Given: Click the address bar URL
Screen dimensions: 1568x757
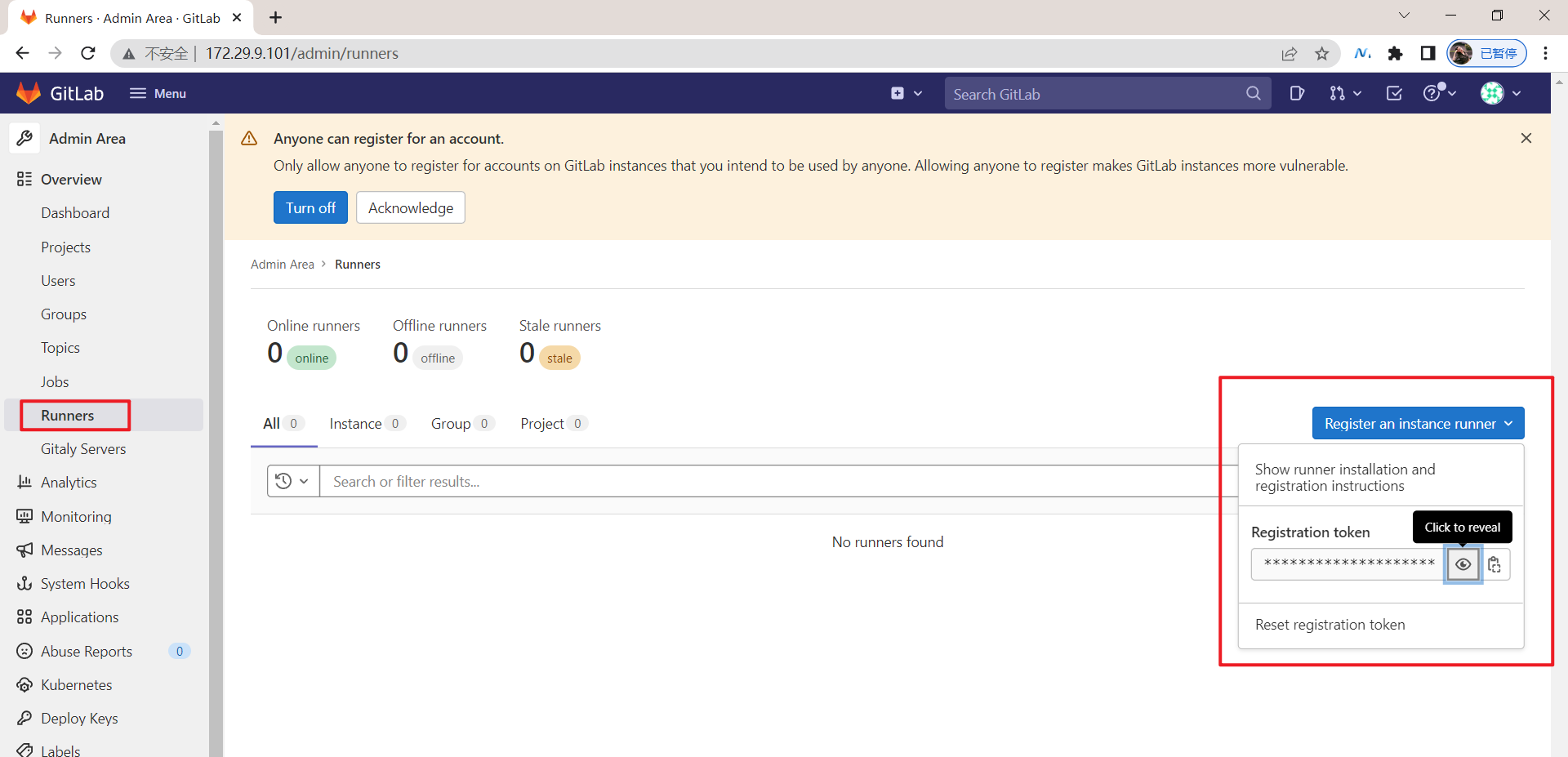Looking at the screenshot, I should click(301, 53).
